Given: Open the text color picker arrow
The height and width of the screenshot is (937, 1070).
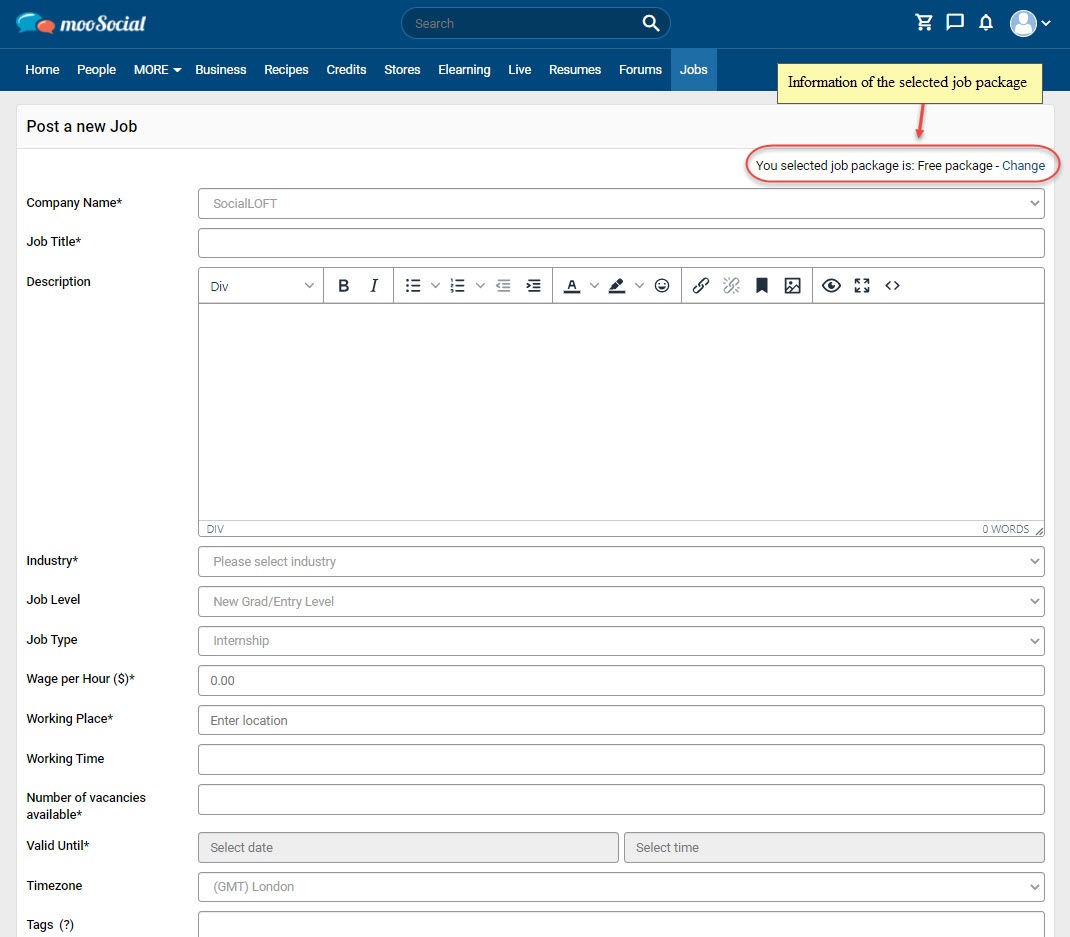Looking at the screenshot, I should pos(594,286).
